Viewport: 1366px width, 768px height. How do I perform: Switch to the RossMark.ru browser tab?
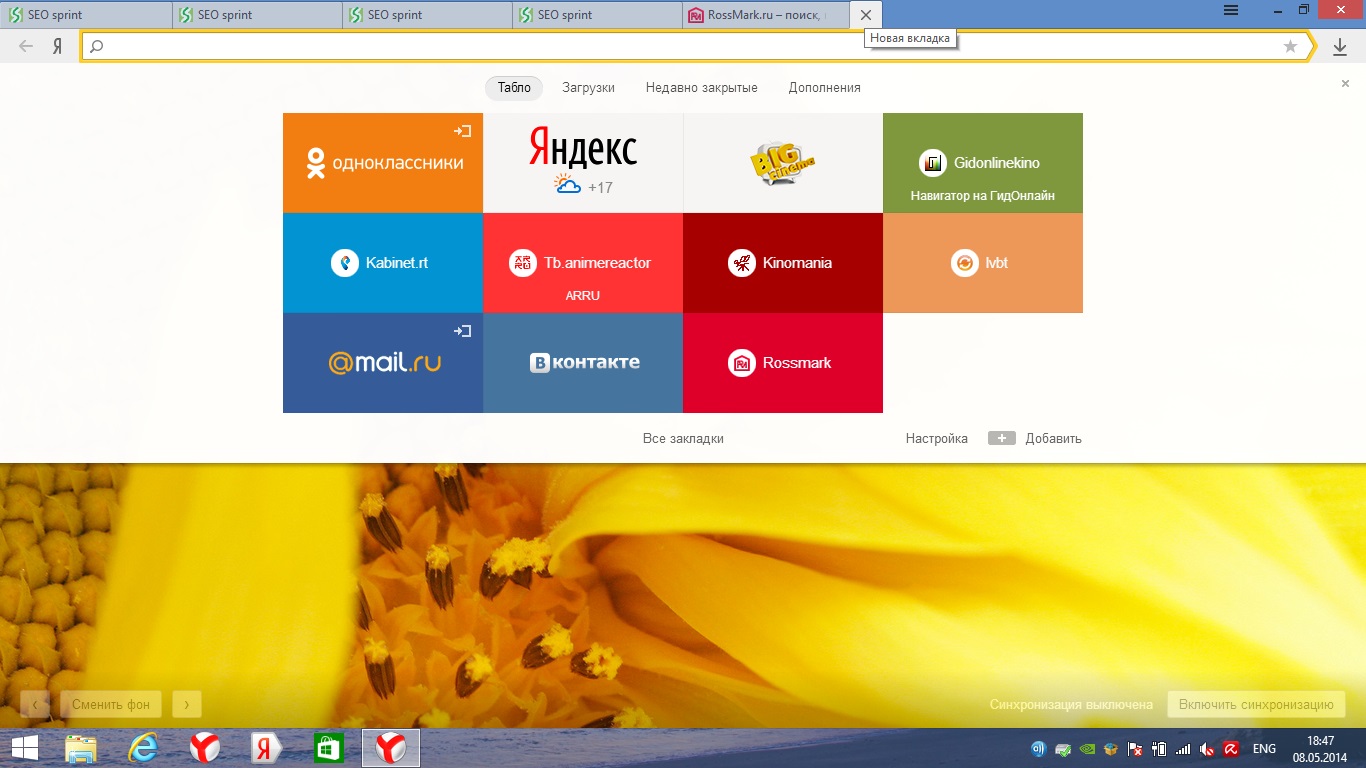(765, 15)
